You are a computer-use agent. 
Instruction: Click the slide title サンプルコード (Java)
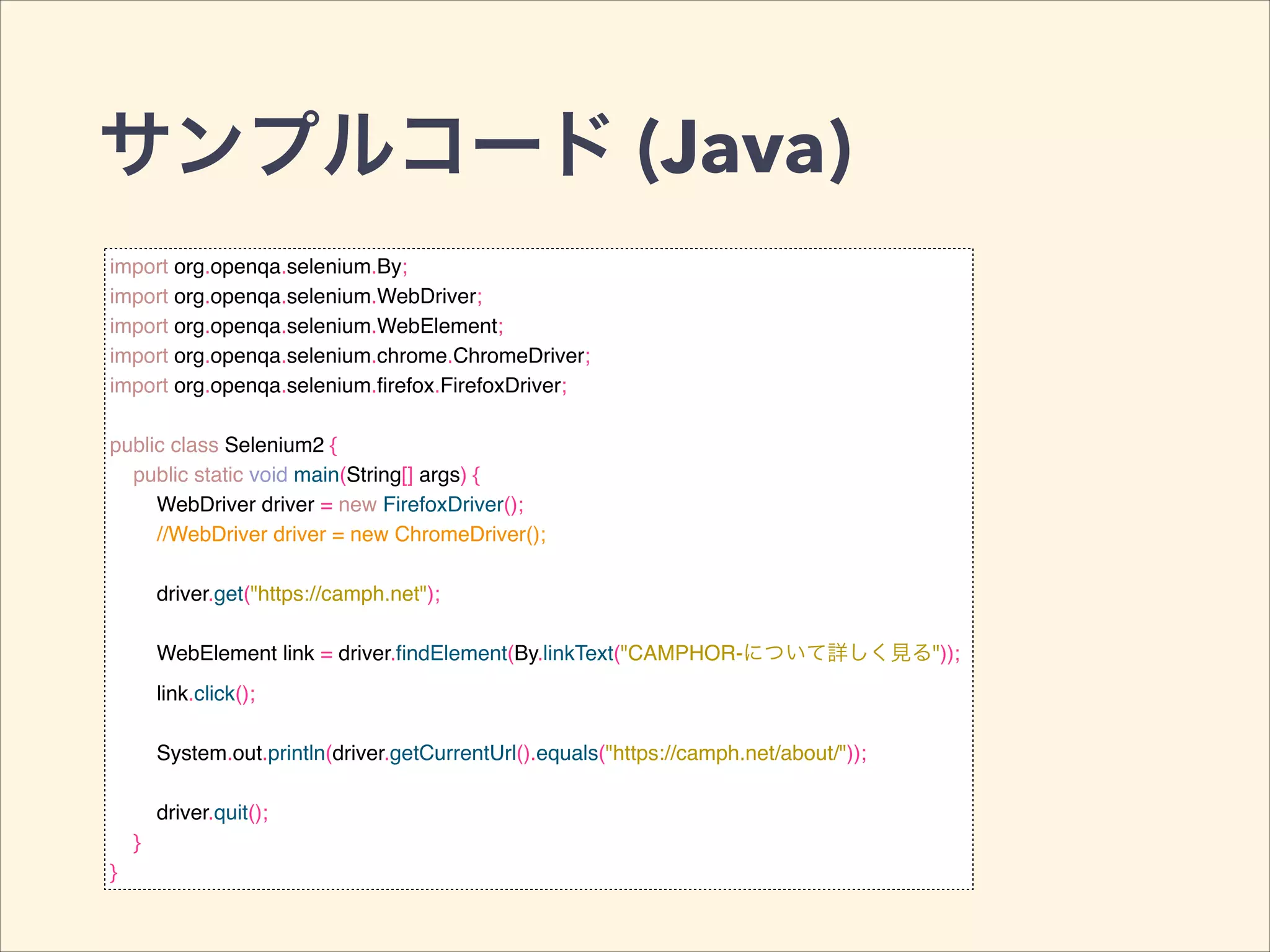(x=477, y=148)
